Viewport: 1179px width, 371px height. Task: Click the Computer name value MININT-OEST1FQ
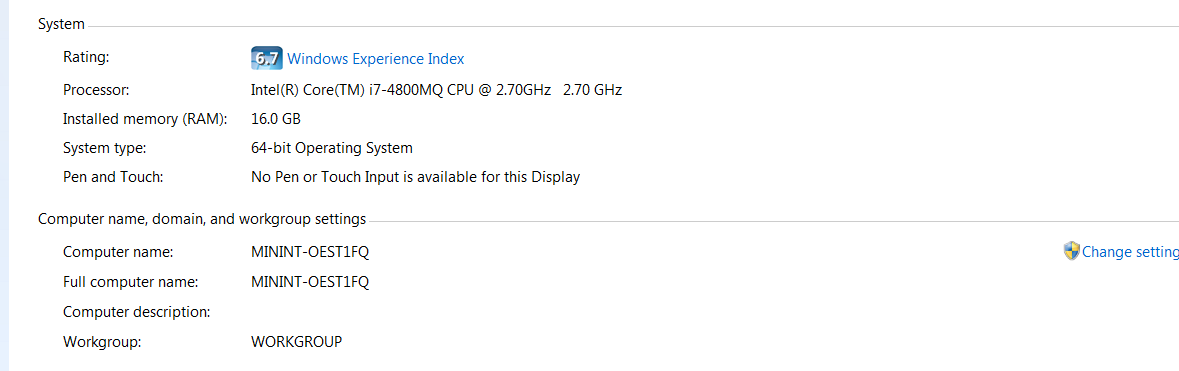coord(310,252)
